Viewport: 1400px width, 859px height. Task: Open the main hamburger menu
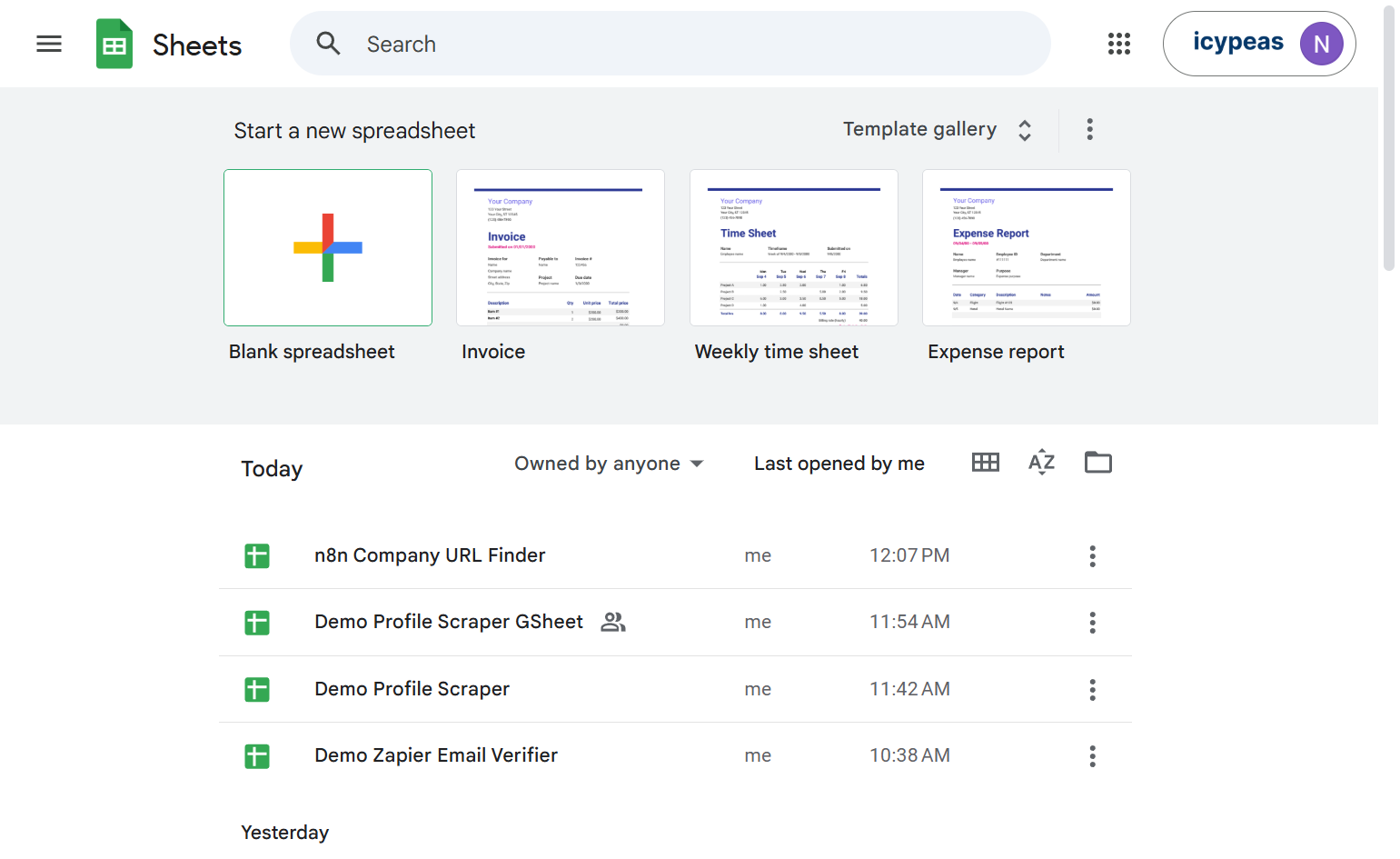49,44
